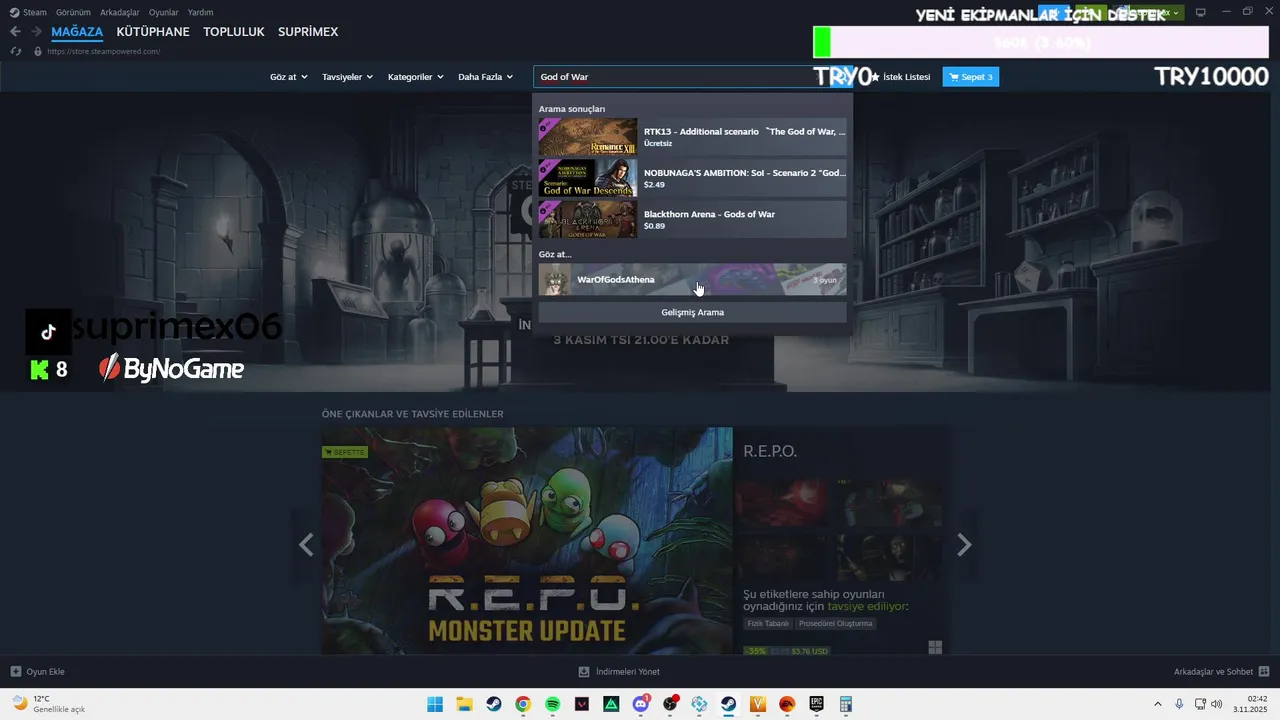The width and height of the screenshot is (1280, 720).
Task: Open Discord from the taskbar
Action: 641,704
